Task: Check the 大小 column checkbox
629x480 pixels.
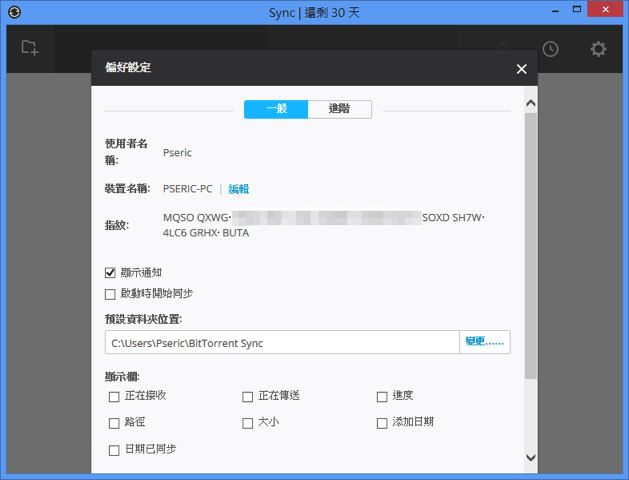Action: coord(248,423)
